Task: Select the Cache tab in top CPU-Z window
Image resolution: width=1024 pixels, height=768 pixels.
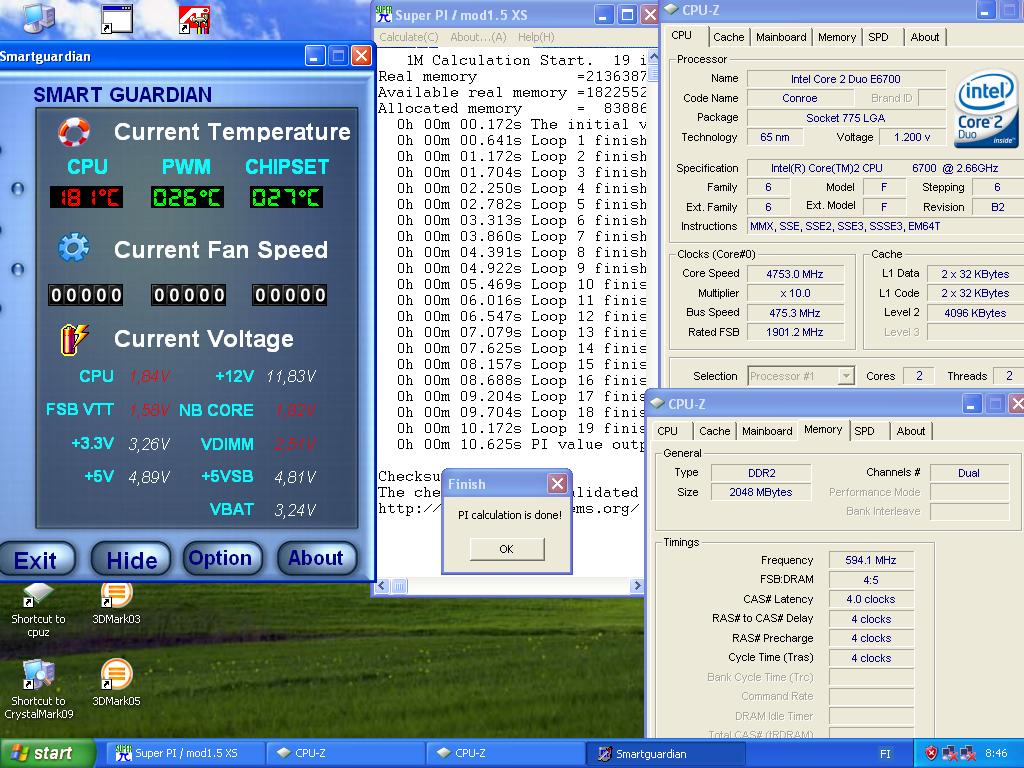Action: pyautogui.click(x=728, y=37)
